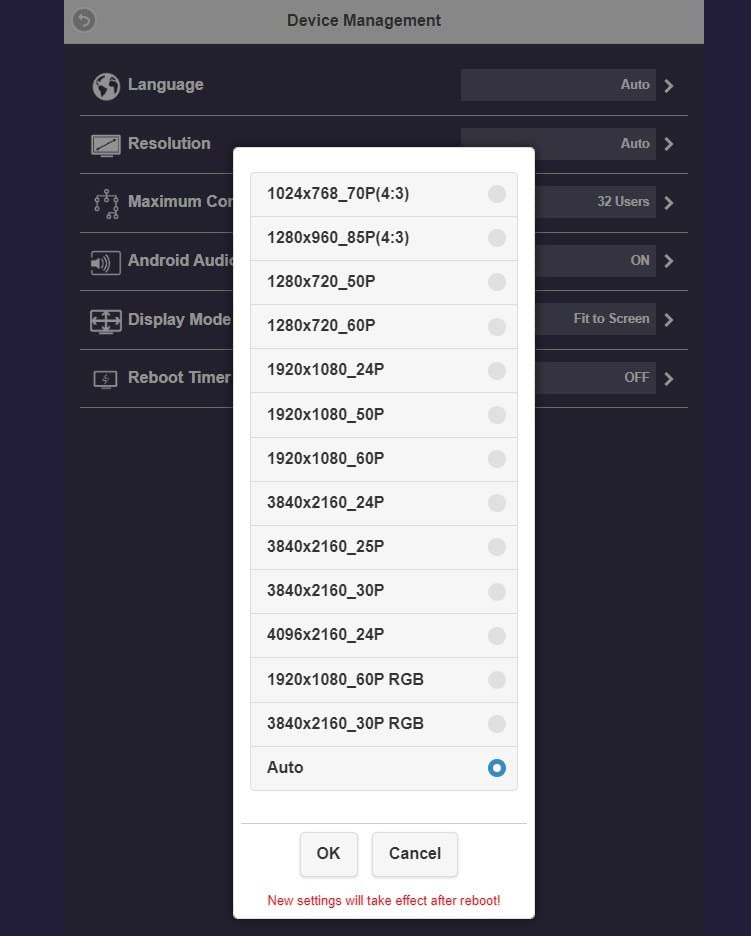Click the Android Audio speaker icon
Screen dimensions: 751x936
(x=106, y=262)
